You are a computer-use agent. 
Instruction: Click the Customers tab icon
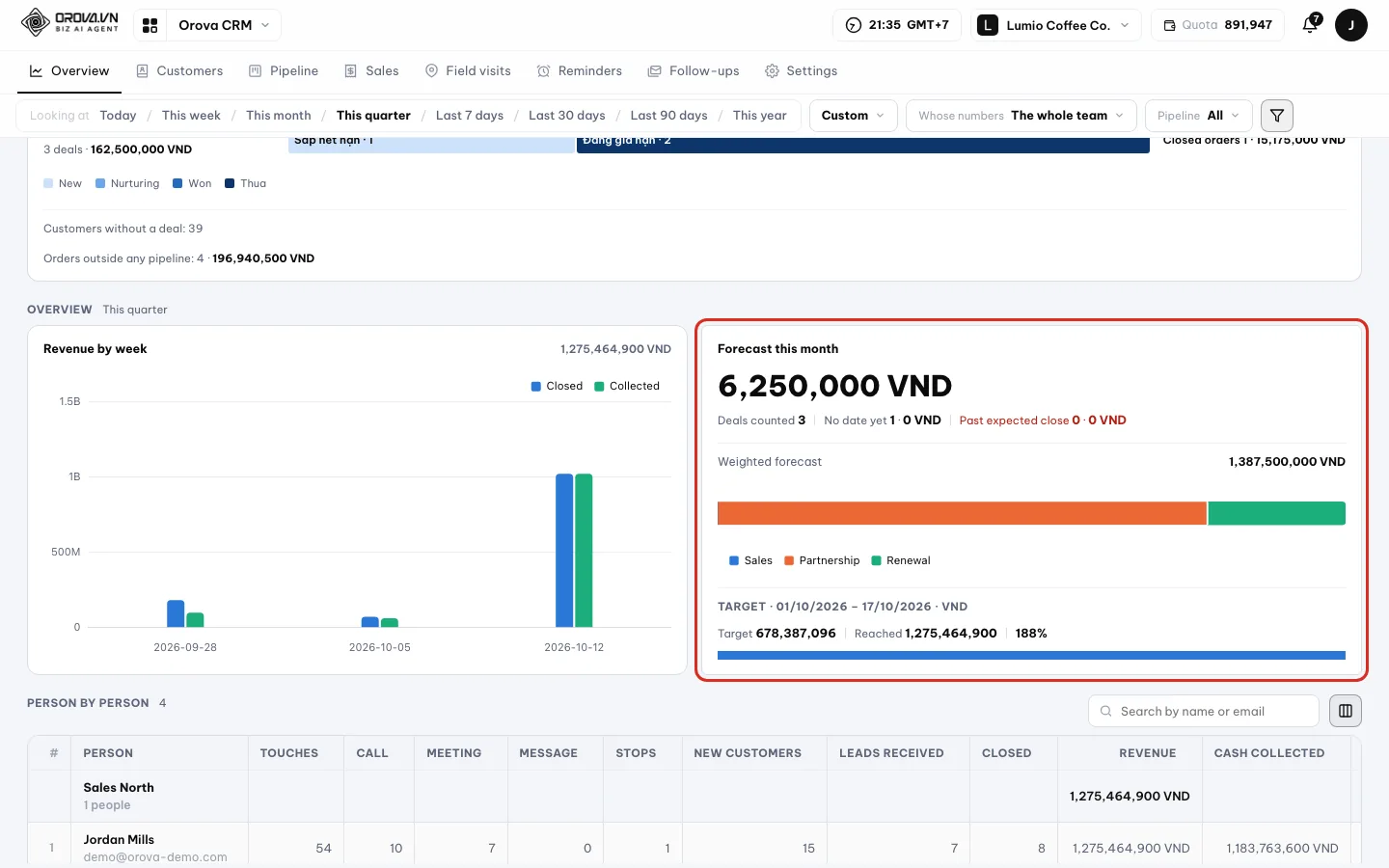142,71
